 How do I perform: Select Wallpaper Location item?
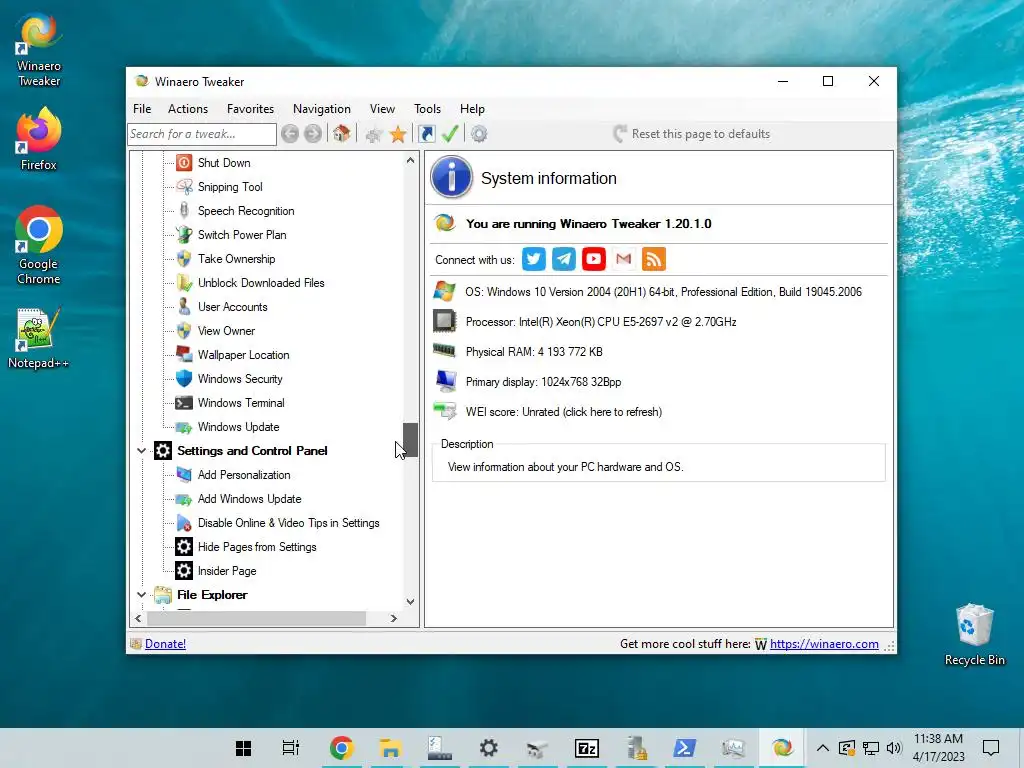[x=243, y=355]
